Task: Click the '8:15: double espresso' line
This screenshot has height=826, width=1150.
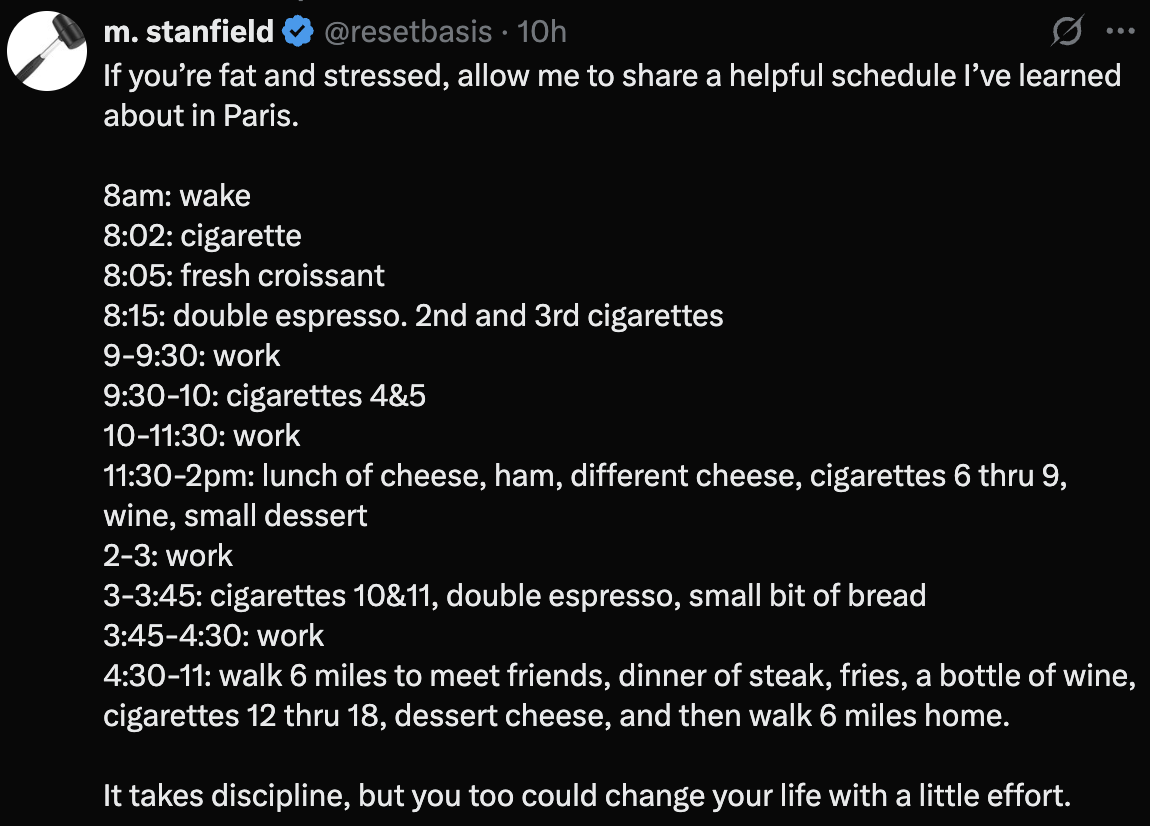Action: coord(413,315)
